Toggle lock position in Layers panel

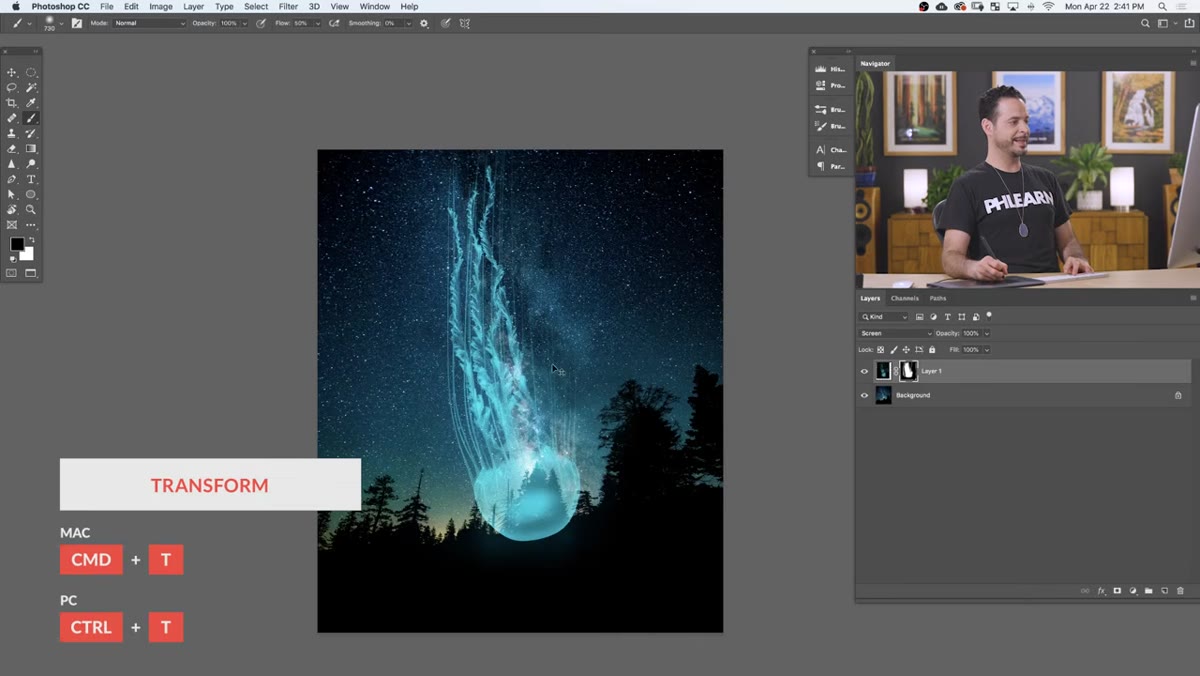906,350
